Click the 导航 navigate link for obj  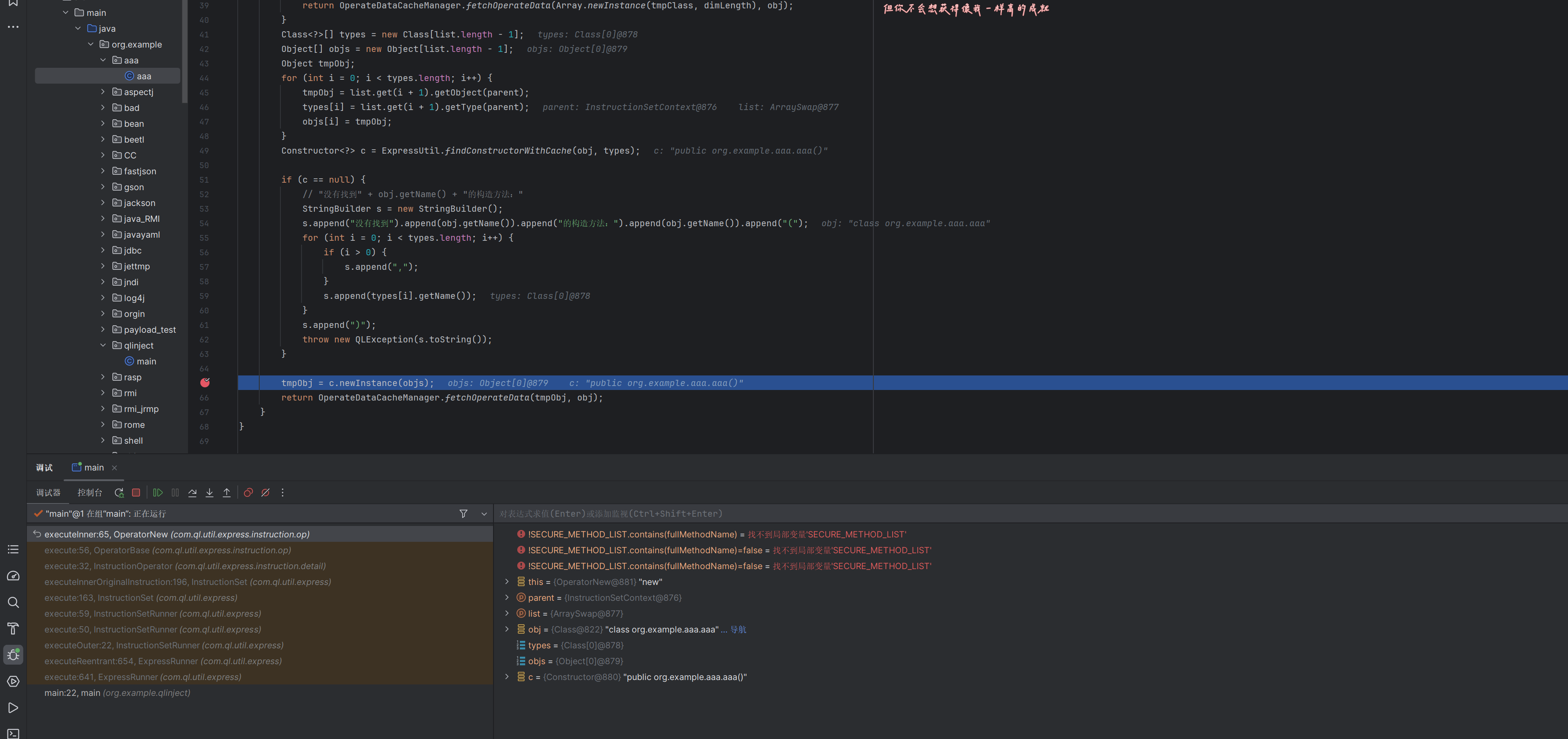pyautogui.click(x=738, y=629)
